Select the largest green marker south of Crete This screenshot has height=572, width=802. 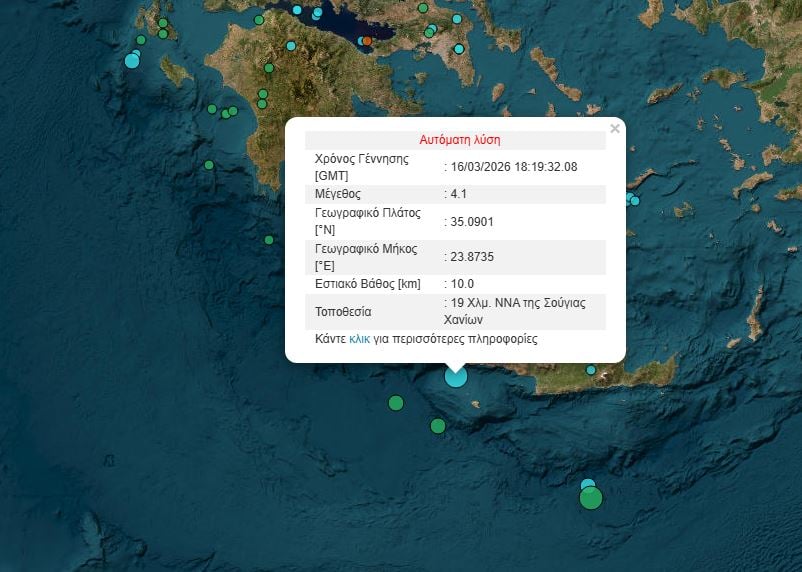tap(591, 498)
